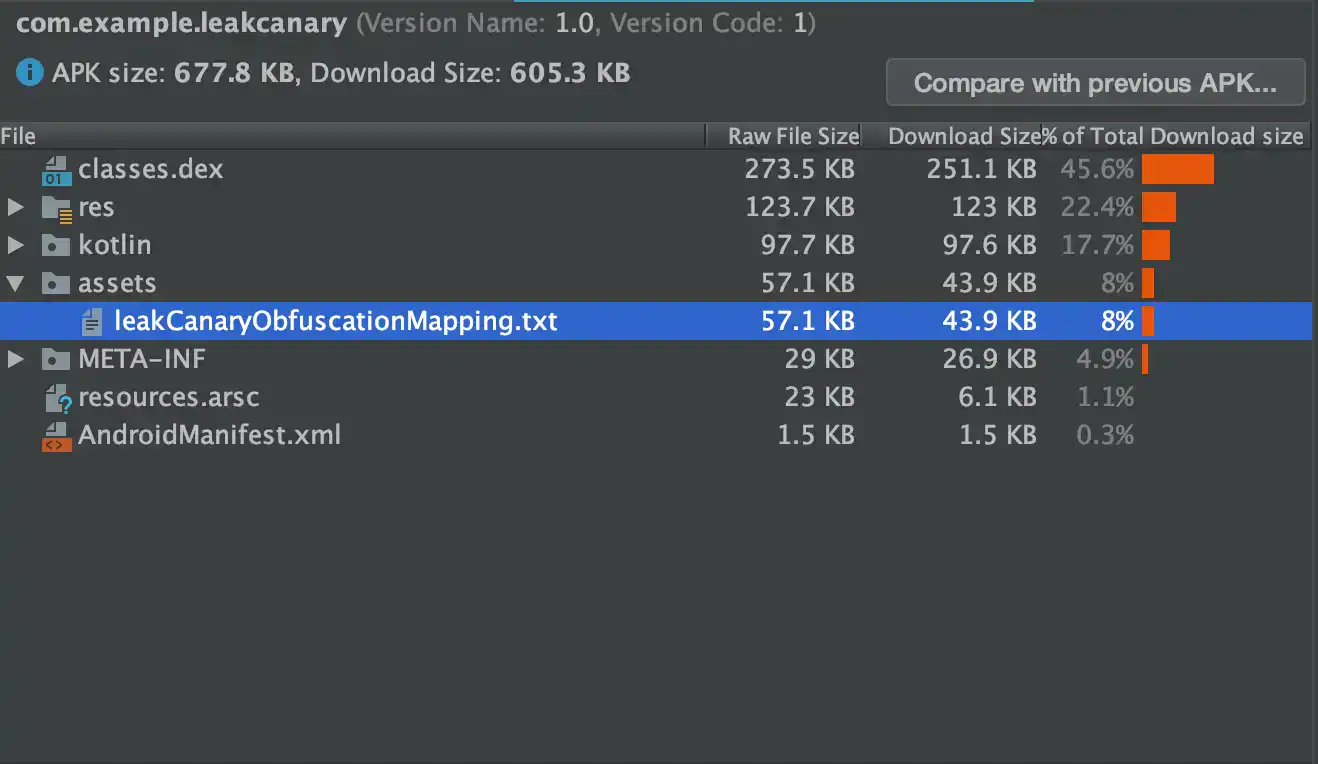Image resolution: width=1318 pixels, height=764 pixels.
Task: Click the resources.arsc file icon
Action: click(x=58, y=398)
